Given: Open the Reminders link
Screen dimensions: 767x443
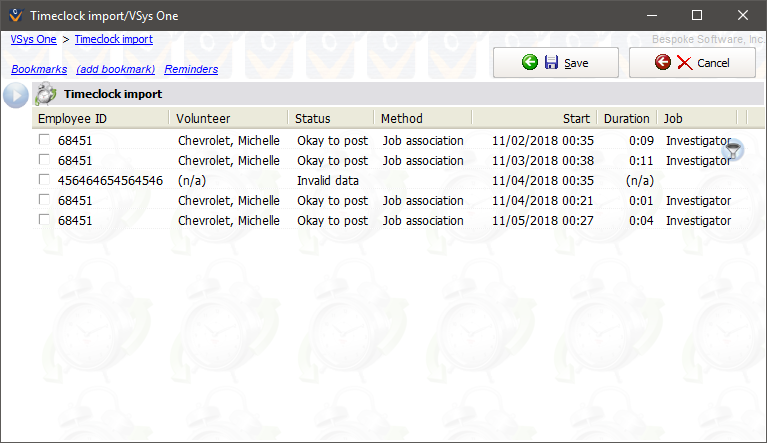Looking at the screenshot, I should point(191,70).
